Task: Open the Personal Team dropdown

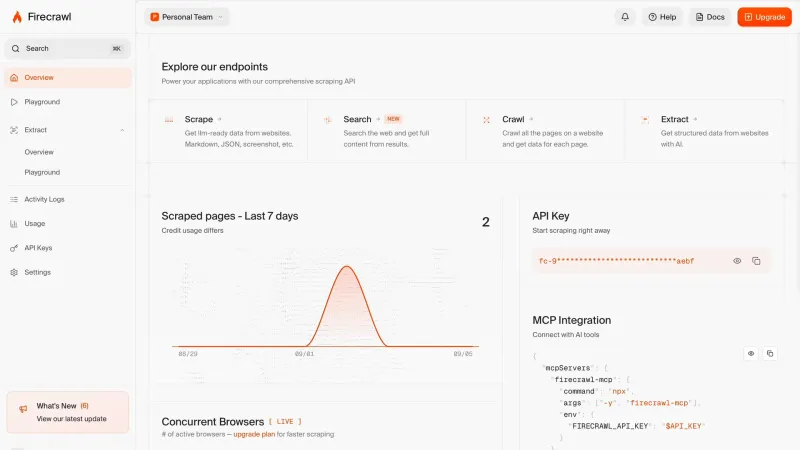Action: [187, 17]
